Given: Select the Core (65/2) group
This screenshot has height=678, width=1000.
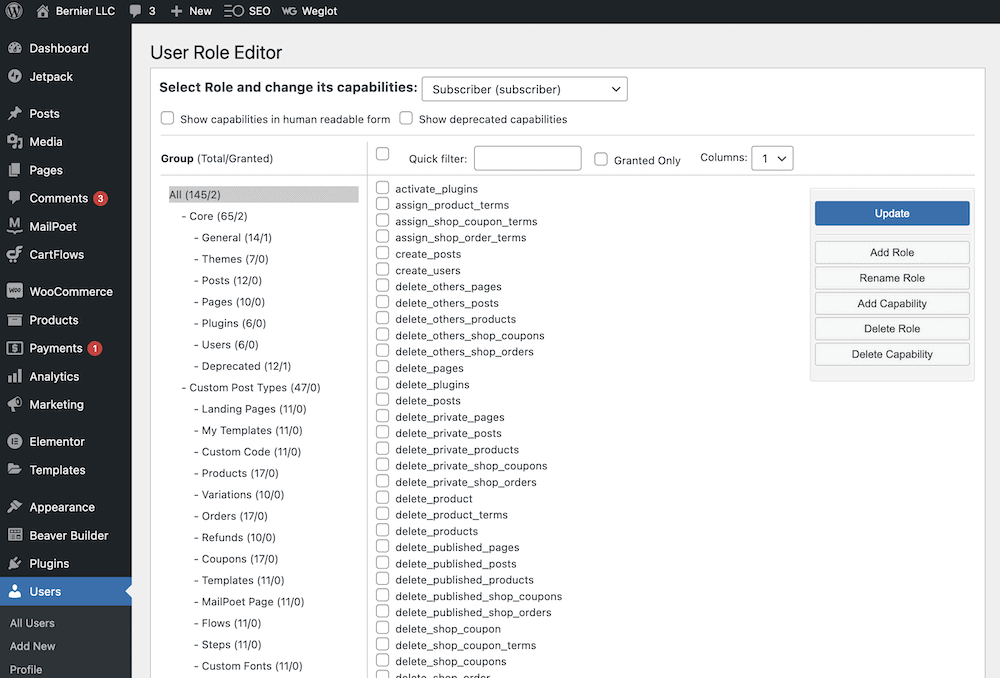Looking at the screenshot, I should 218,216.
